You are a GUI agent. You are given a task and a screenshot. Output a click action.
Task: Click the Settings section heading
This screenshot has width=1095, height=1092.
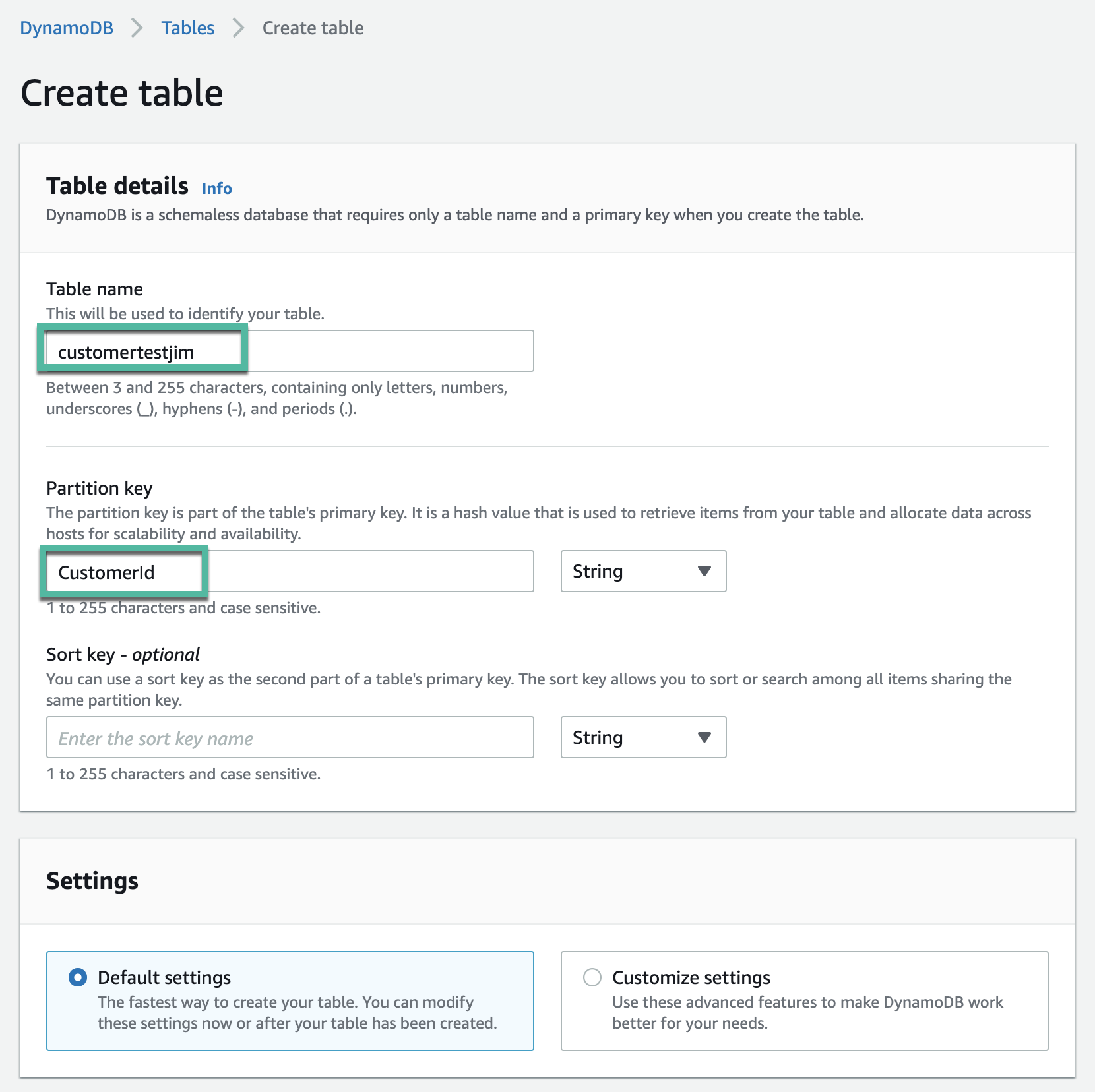[92, 881]
